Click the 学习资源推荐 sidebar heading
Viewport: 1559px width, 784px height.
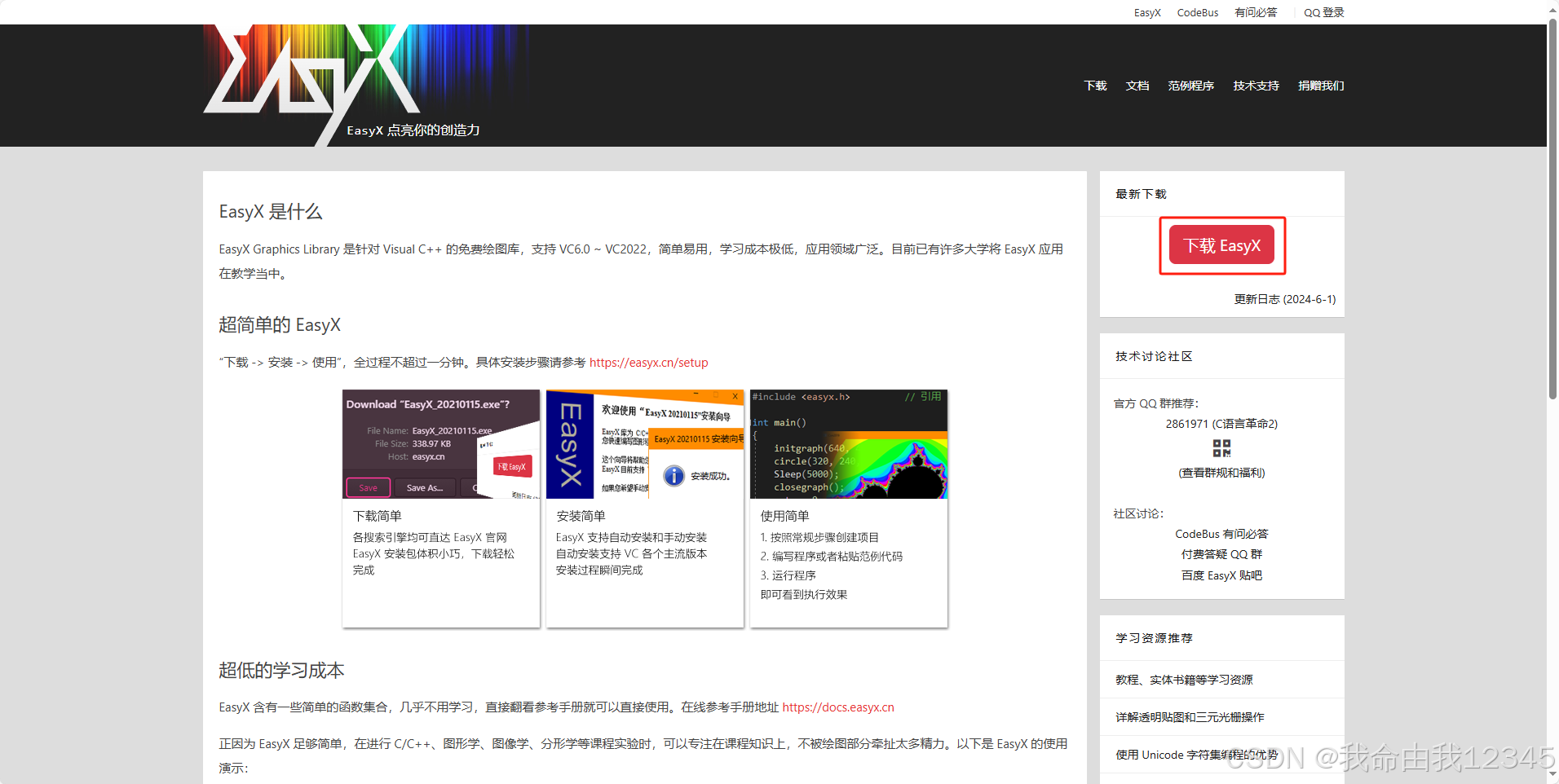[1154, 638]
